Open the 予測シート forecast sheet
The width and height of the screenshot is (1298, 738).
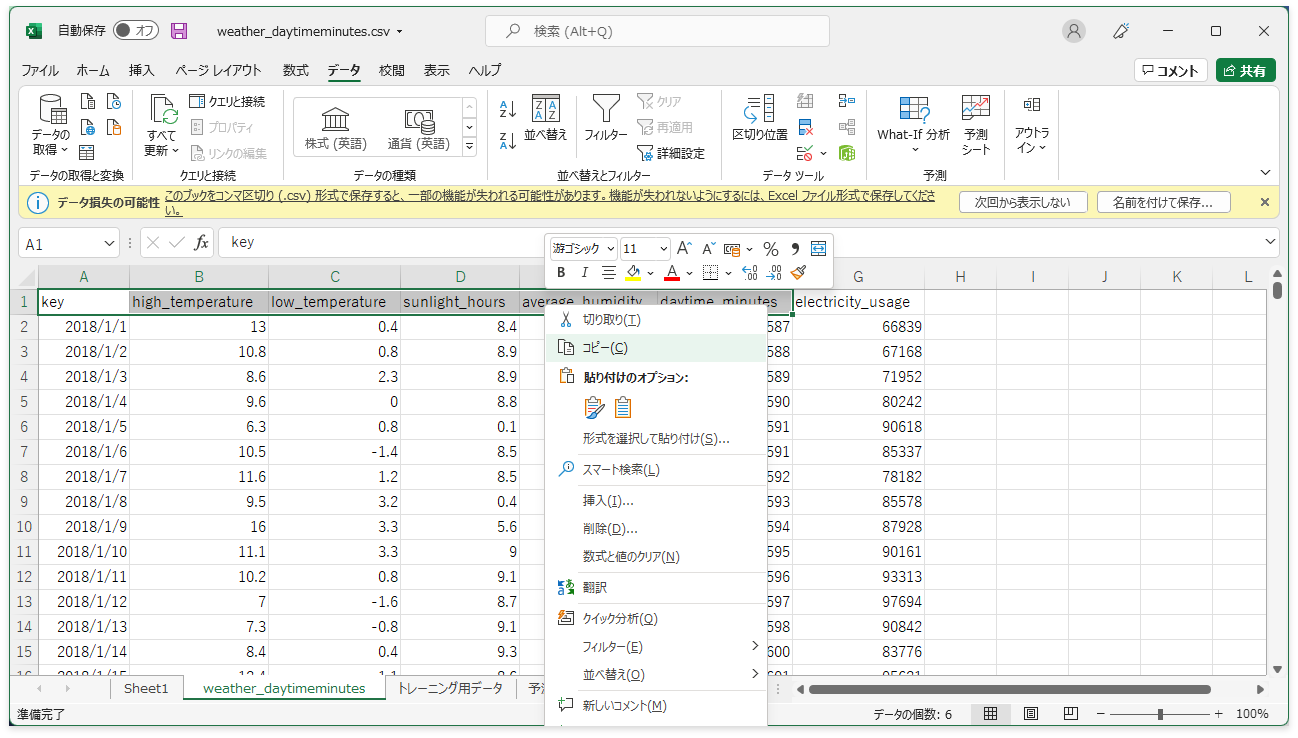(x=976, y=126)
